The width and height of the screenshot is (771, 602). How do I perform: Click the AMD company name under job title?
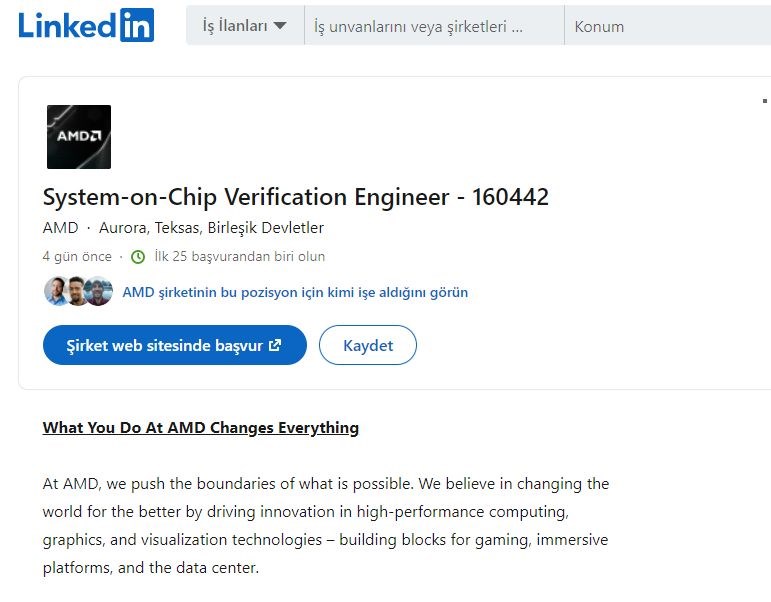tap(60, 228)
